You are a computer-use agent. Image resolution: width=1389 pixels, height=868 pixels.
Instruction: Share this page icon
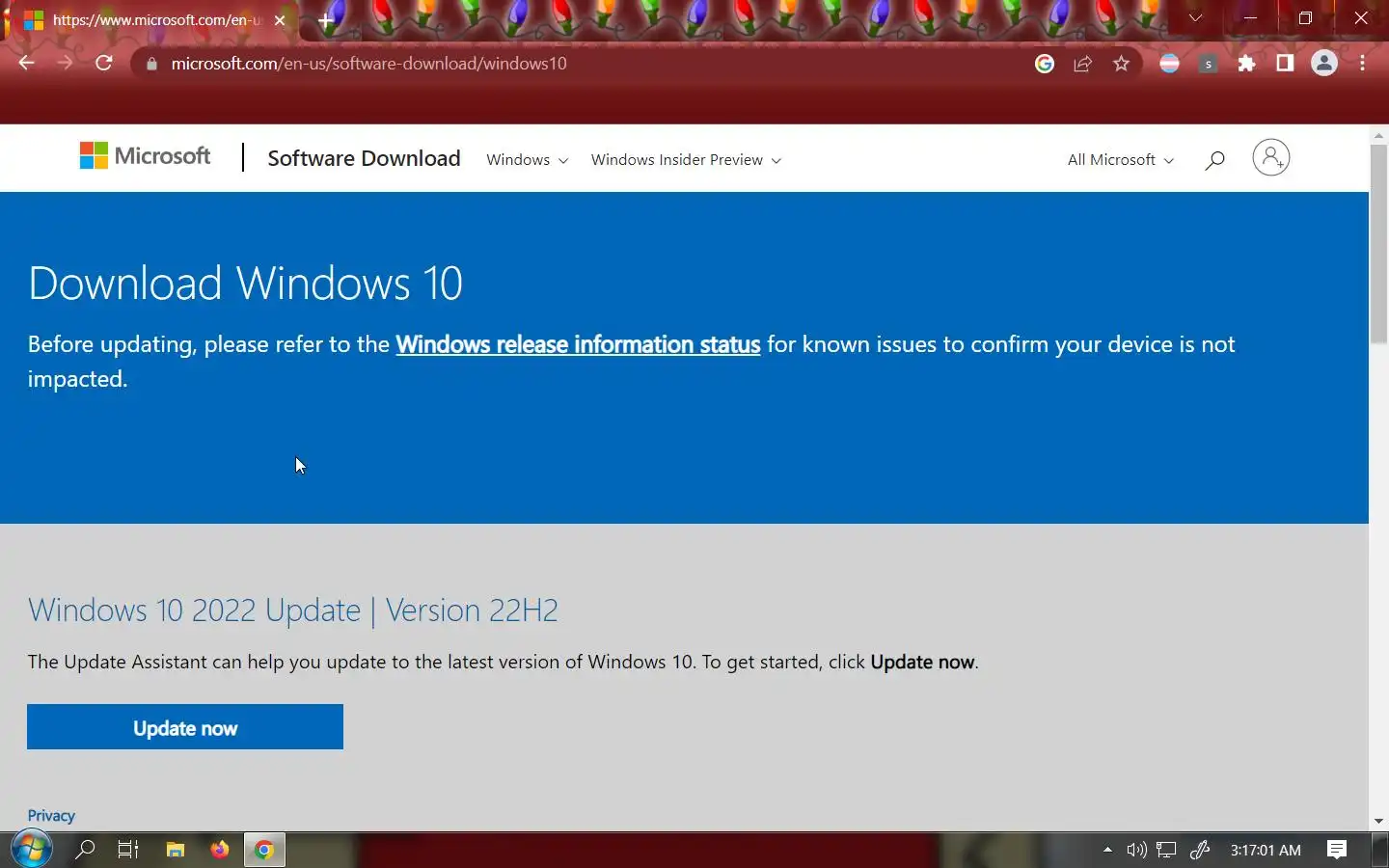pos(1082,64)
